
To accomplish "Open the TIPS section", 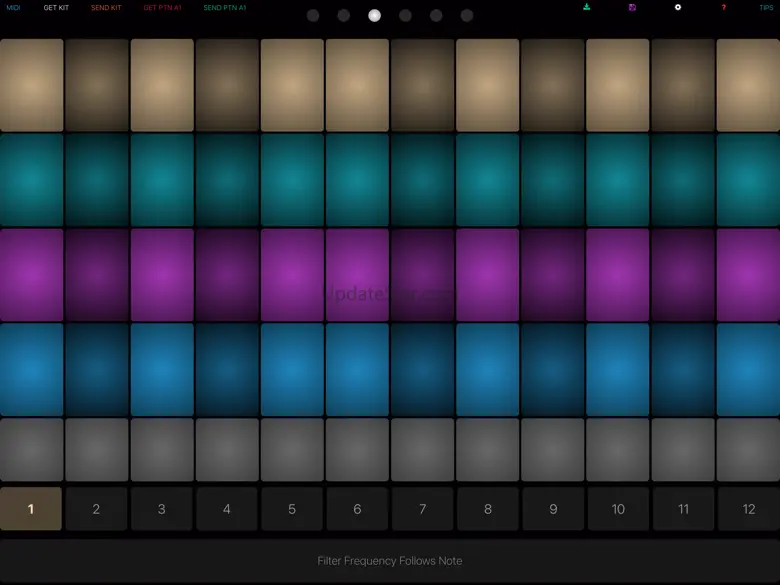I will tap(766, 8).
